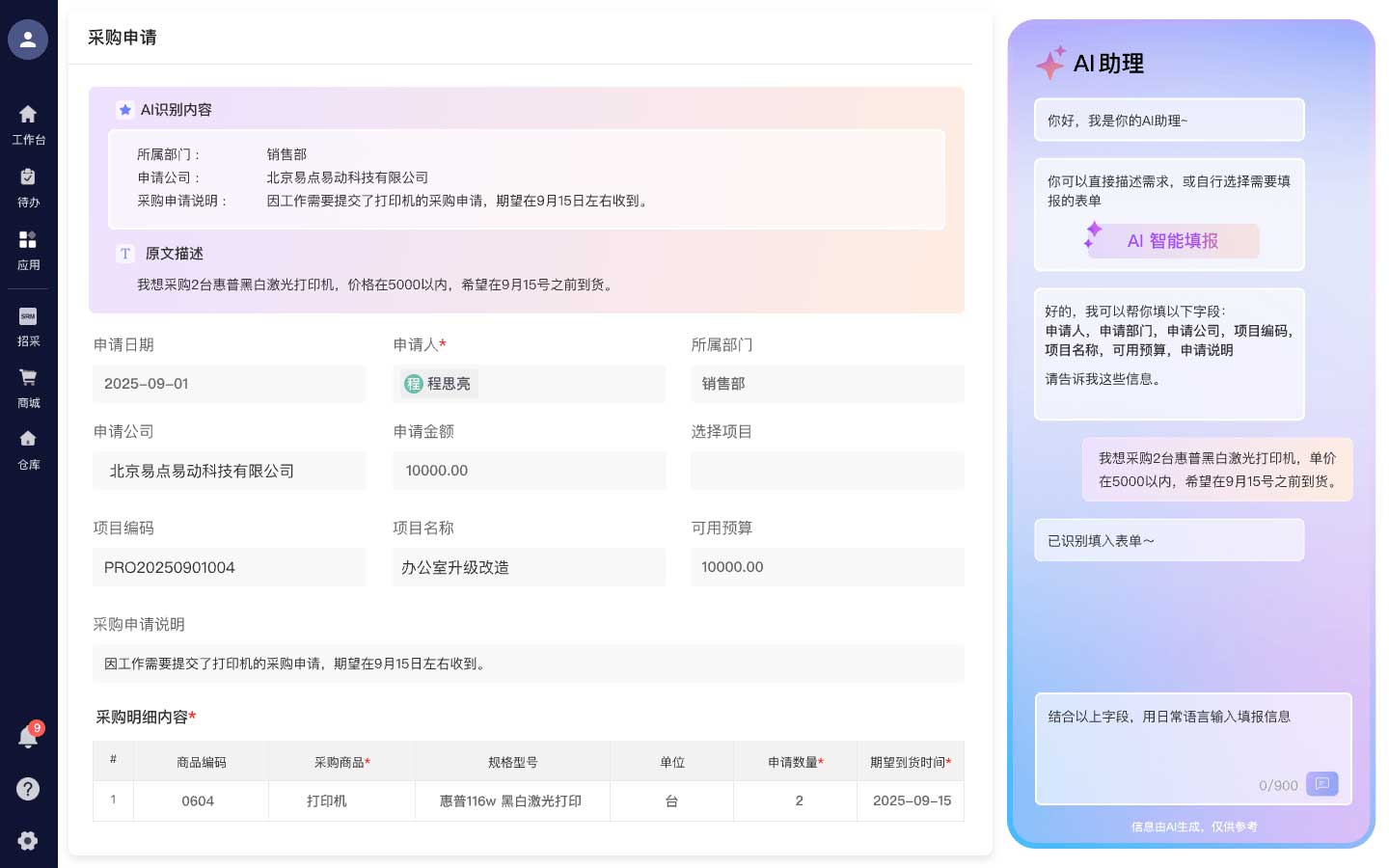Click the user chat bubble about 惠普黑白激光打印机
This screenshot has width=1389, height=868.
point(1217,470)
